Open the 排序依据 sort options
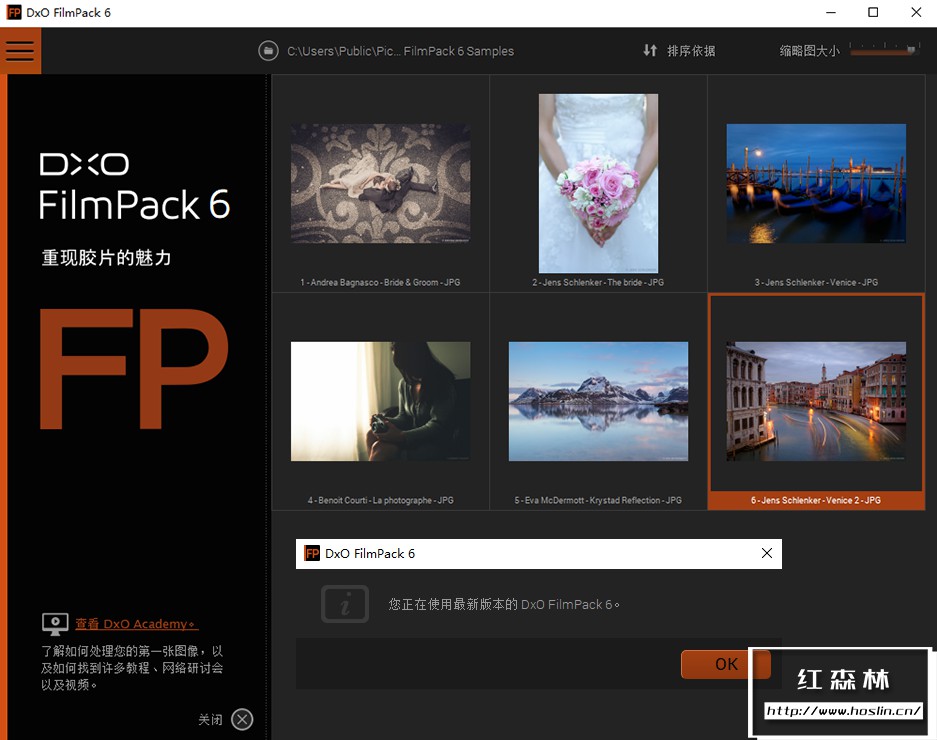Viewport: 937px width, 740px height. click(690, 50)
